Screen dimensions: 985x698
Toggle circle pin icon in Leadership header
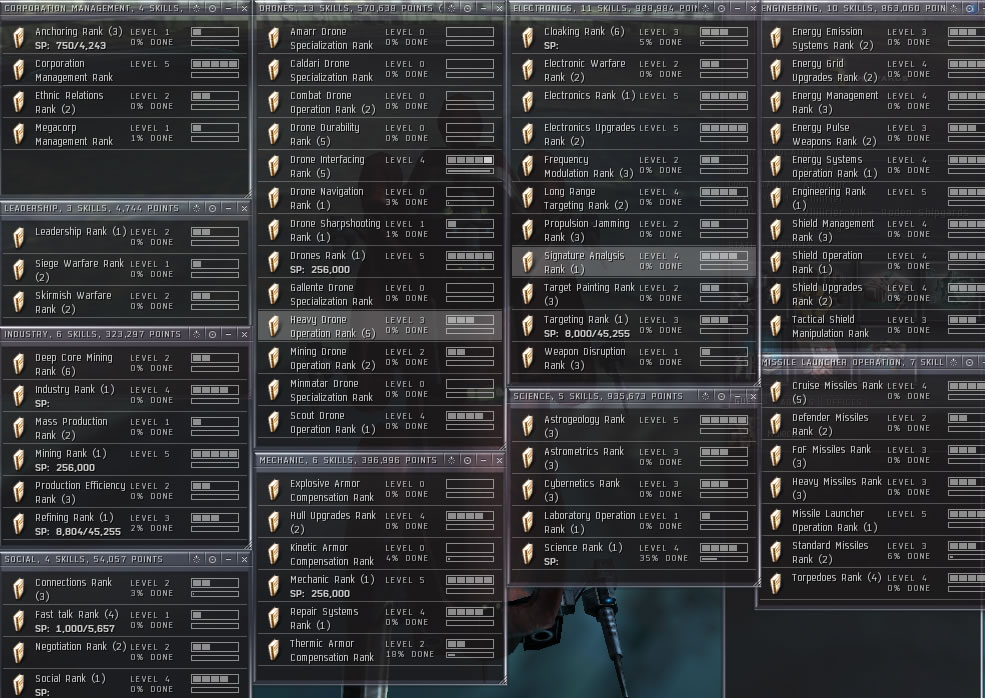click(212, 208)
